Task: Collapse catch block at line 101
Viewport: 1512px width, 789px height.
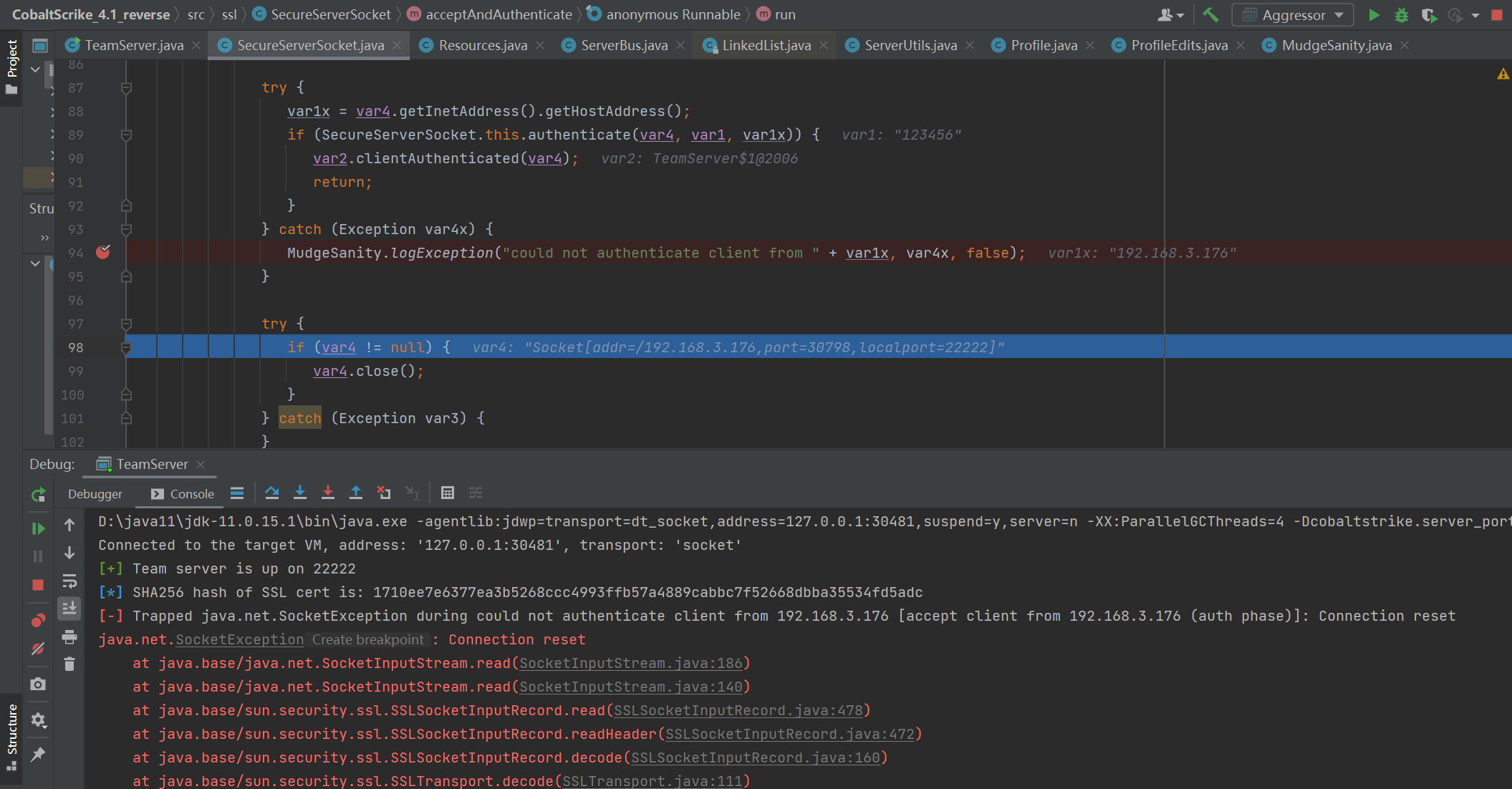Action: [x=126, y=419]
